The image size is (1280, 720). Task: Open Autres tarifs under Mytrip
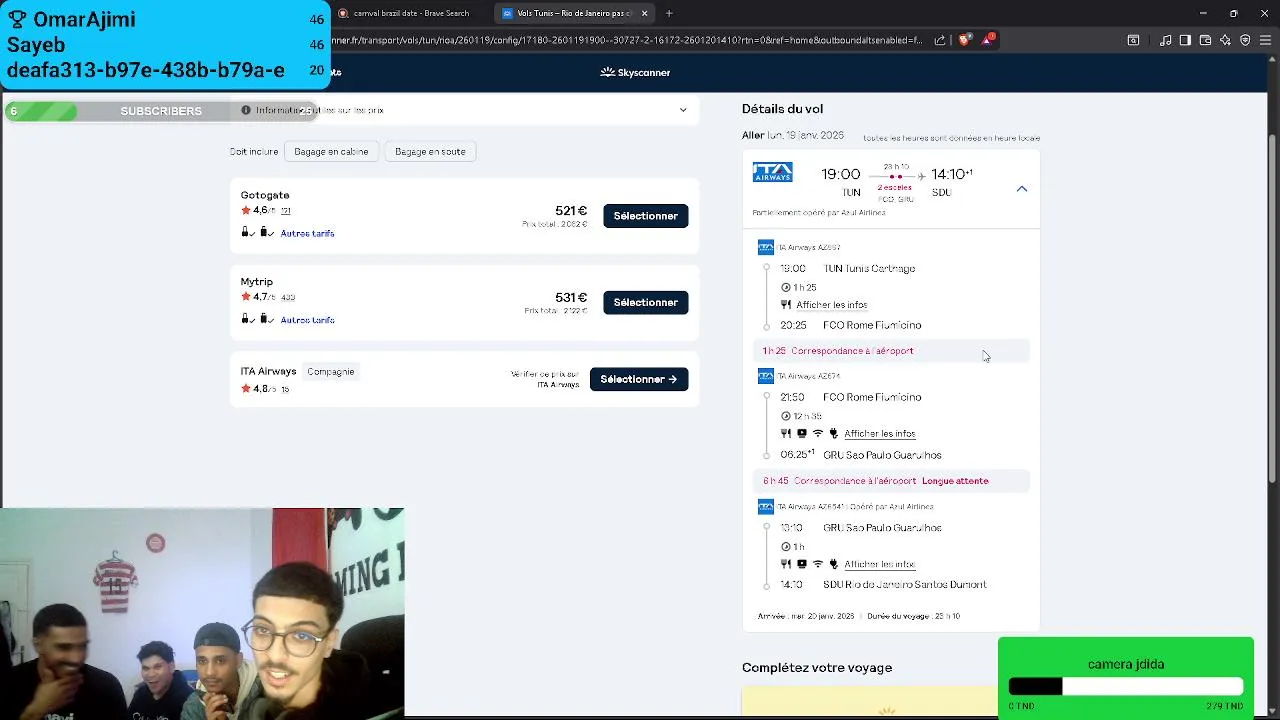[x=307, y=320]
